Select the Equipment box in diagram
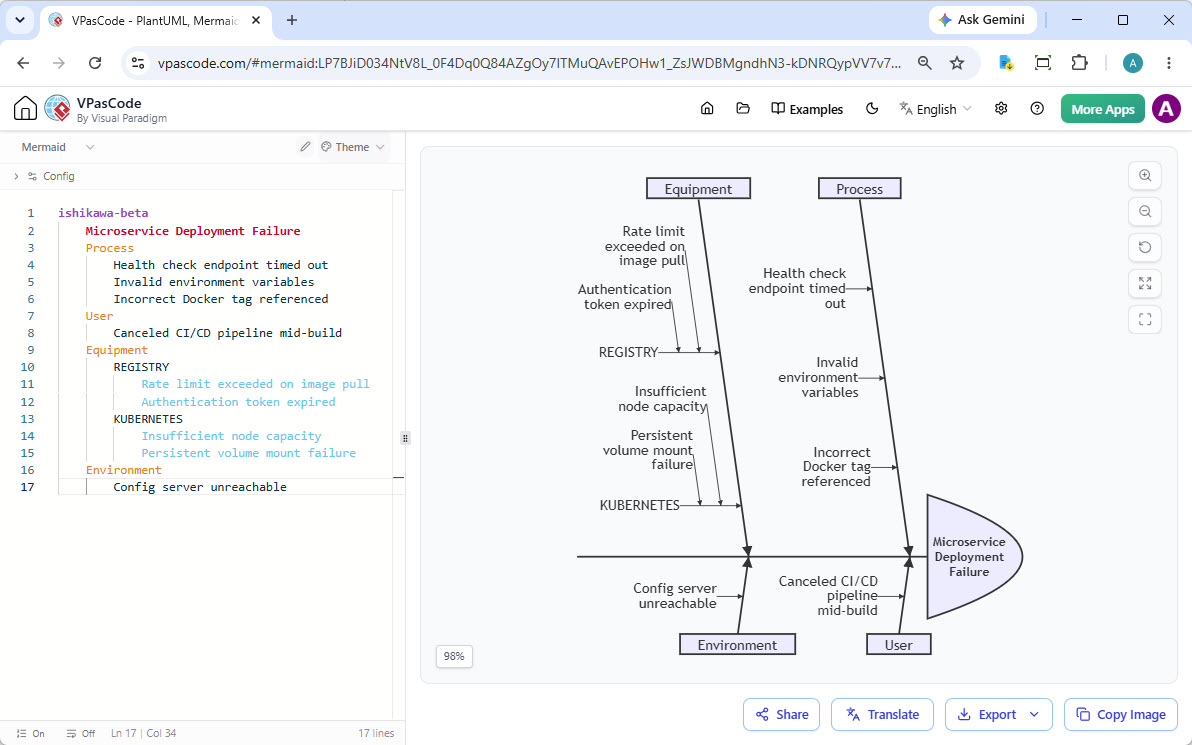 coord(698,189)
